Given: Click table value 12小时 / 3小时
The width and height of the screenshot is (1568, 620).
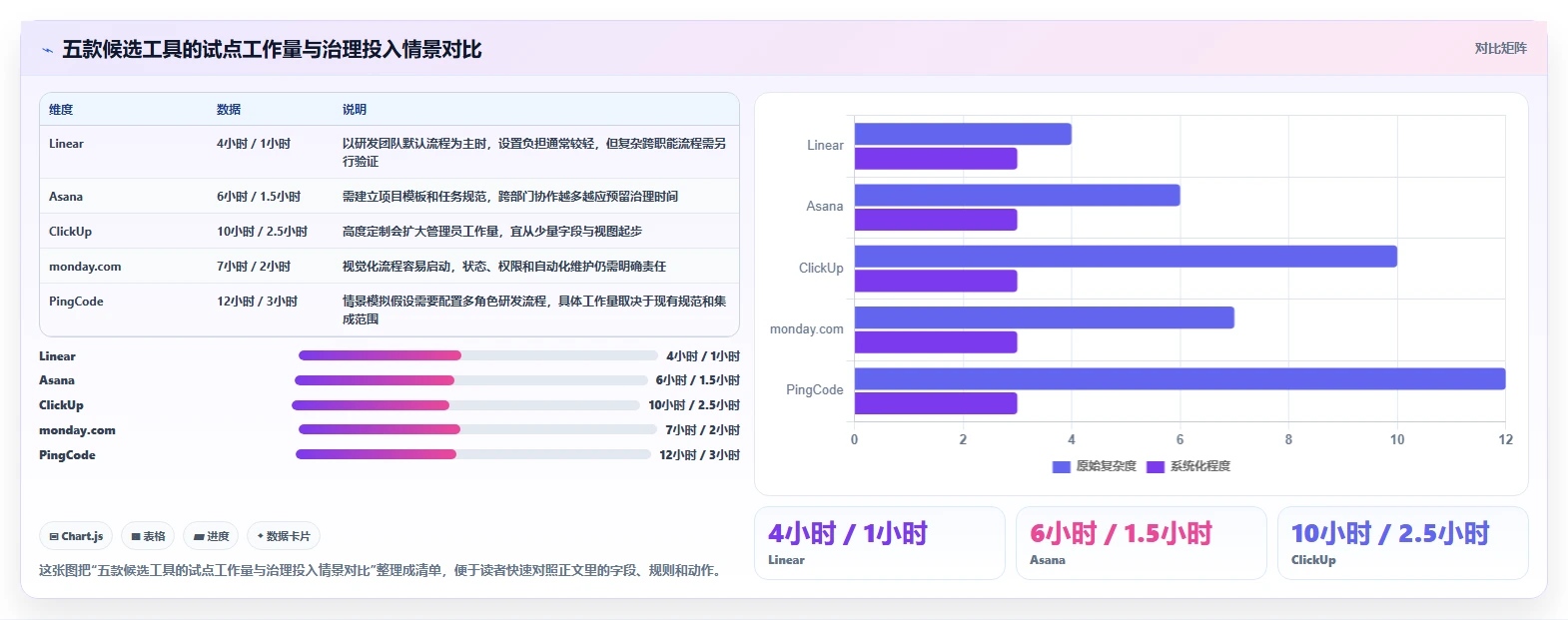Looking at the screenshot, I should point(257,302).
